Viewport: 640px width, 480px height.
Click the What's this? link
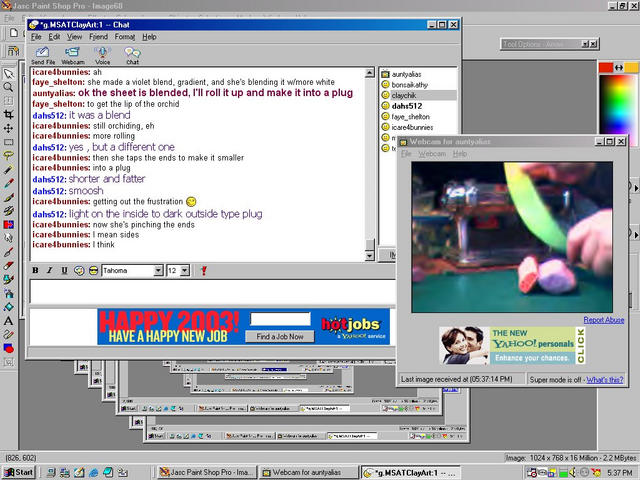click(x=604, y=380)
